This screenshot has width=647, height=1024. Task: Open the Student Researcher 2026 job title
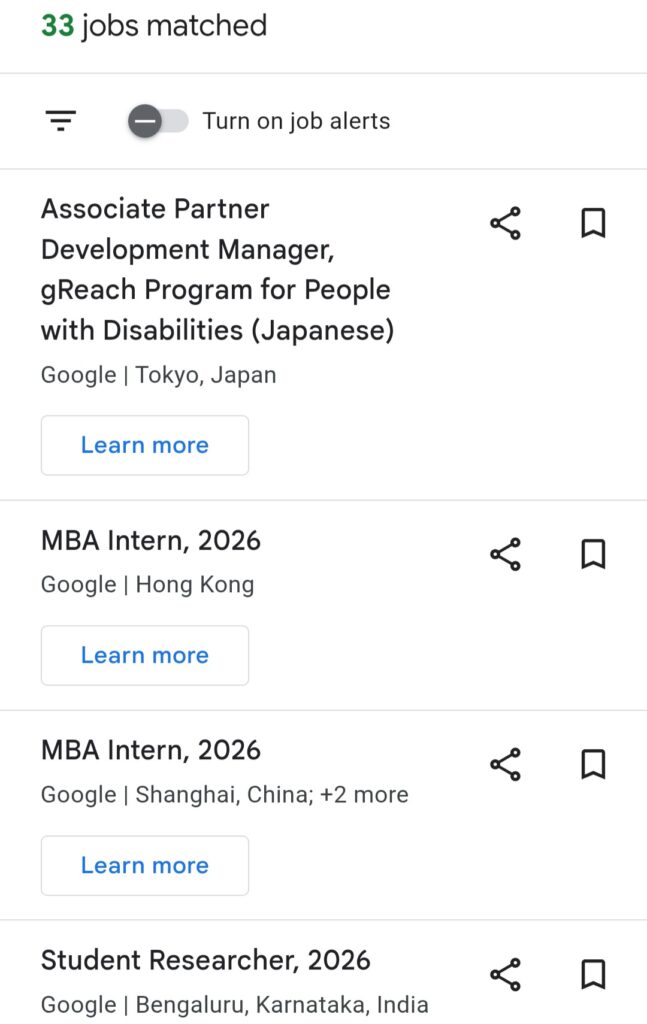(206, 960)
